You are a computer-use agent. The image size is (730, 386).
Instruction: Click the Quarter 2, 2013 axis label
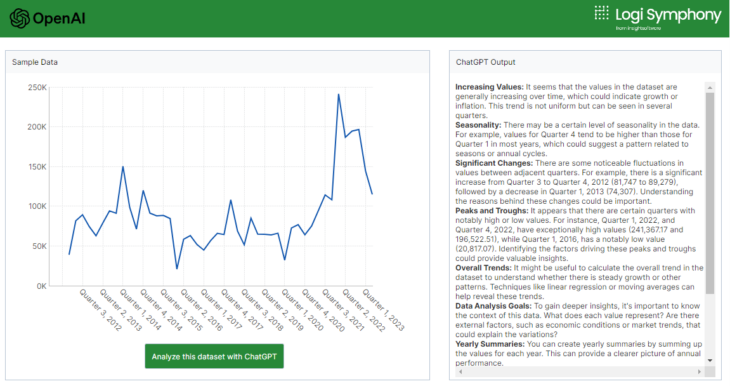pos(121,310)
